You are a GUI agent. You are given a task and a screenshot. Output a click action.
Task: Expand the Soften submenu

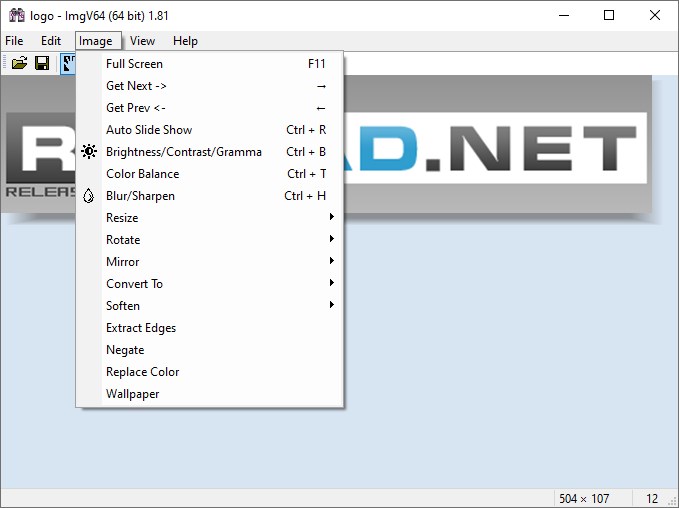(210, 306)
